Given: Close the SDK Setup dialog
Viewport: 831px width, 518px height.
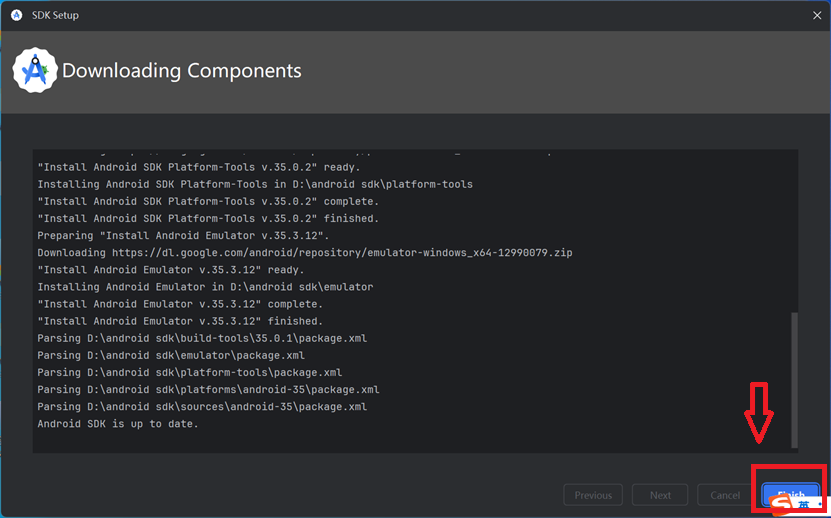Looking at the screenshot, I should point(817,15).
